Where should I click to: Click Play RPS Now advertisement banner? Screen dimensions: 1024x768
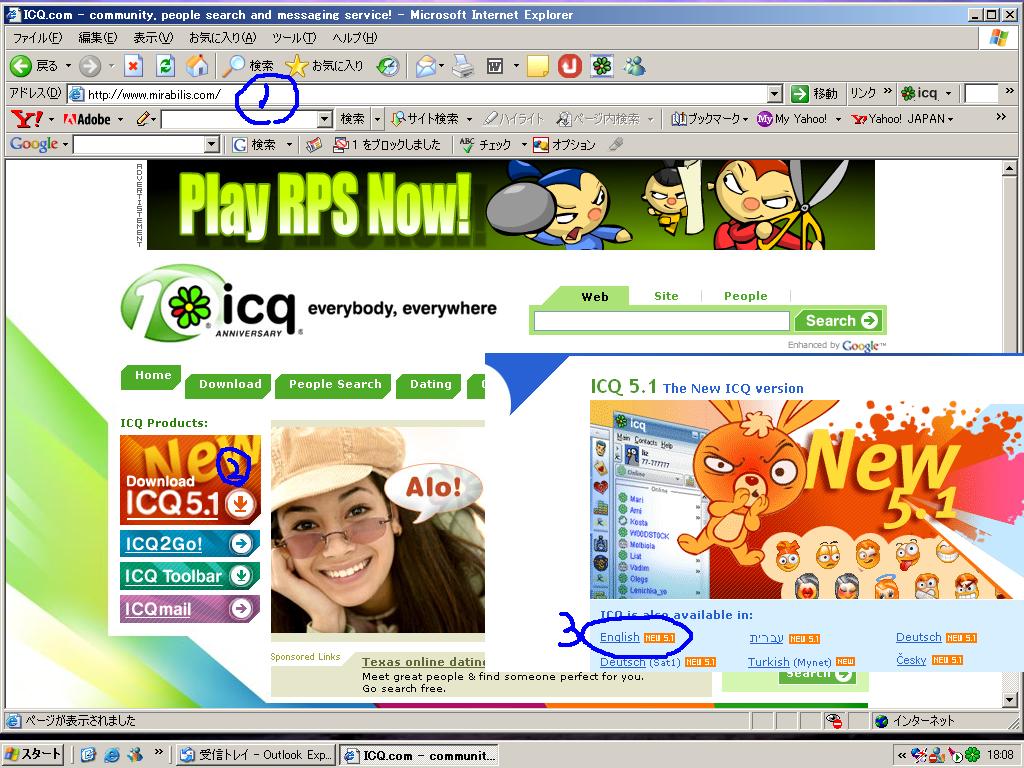511,205
